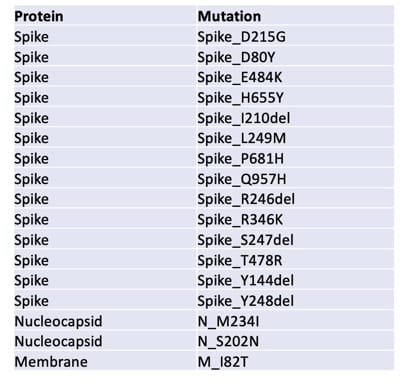Select the Mutation column header
Viewport: 404px width, 380px height.
coord(229,16)
